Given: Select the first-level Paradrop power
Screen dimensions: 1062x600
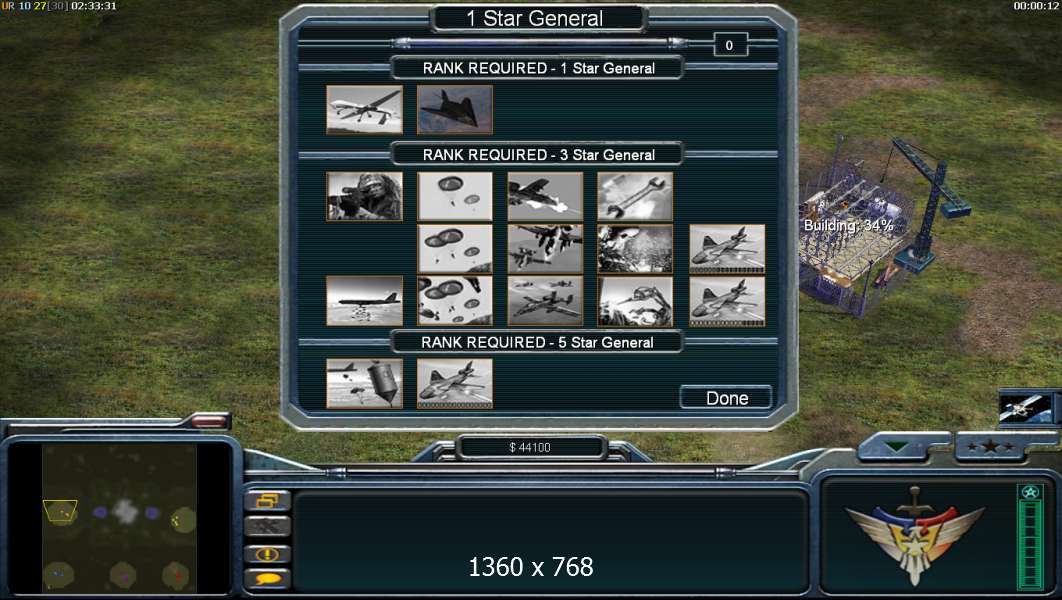Looking at the screenshot, I should [454, 196].
